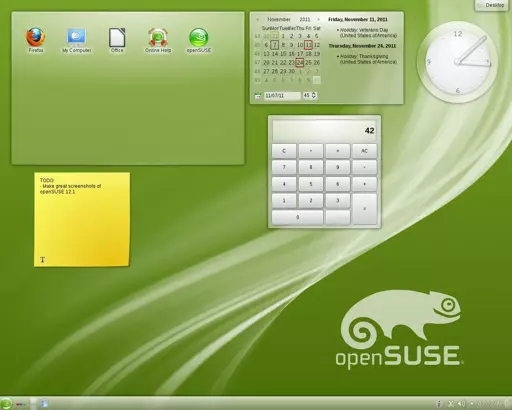512x410 pixels.
Task: Click the calendar today icon beside date field
Action: (x=258, y=96)
